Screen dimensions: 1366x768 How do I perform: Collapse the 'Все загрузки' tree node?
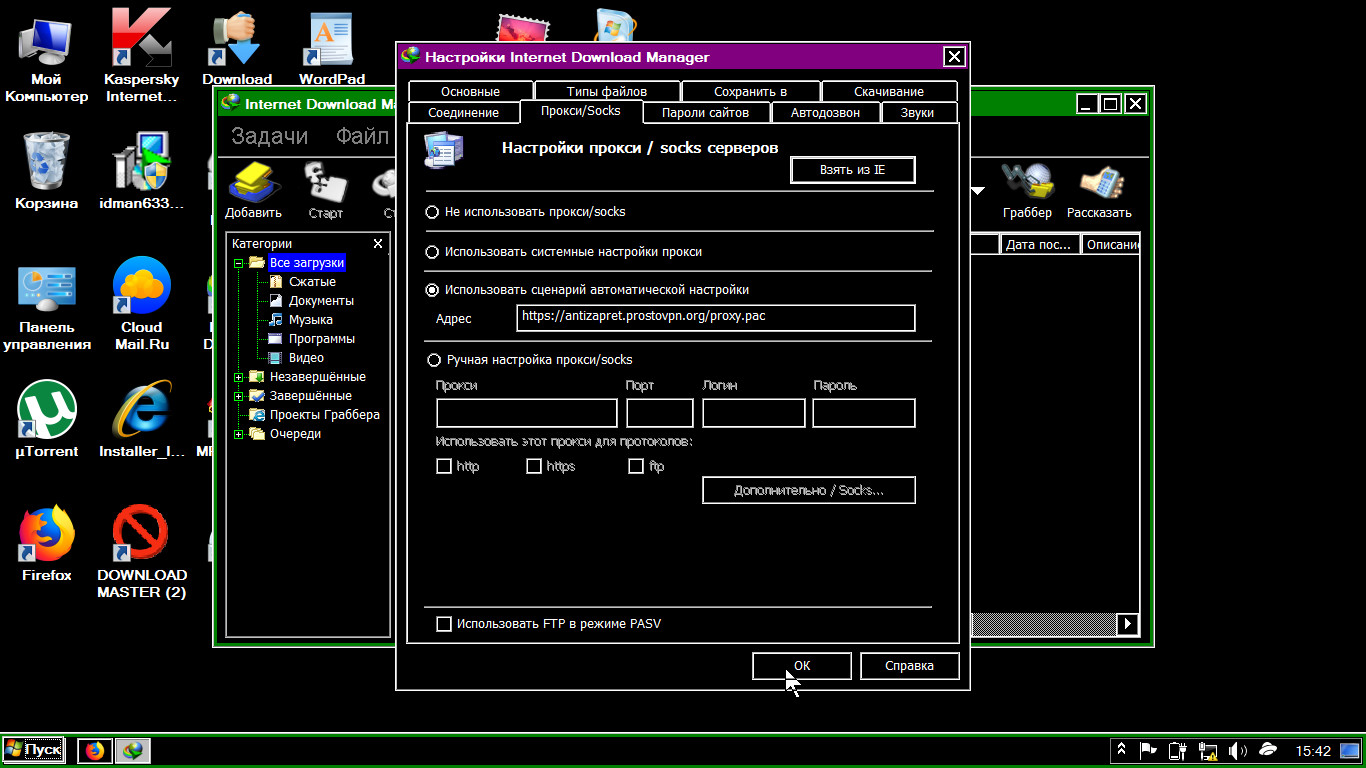(x=239, y=263)
